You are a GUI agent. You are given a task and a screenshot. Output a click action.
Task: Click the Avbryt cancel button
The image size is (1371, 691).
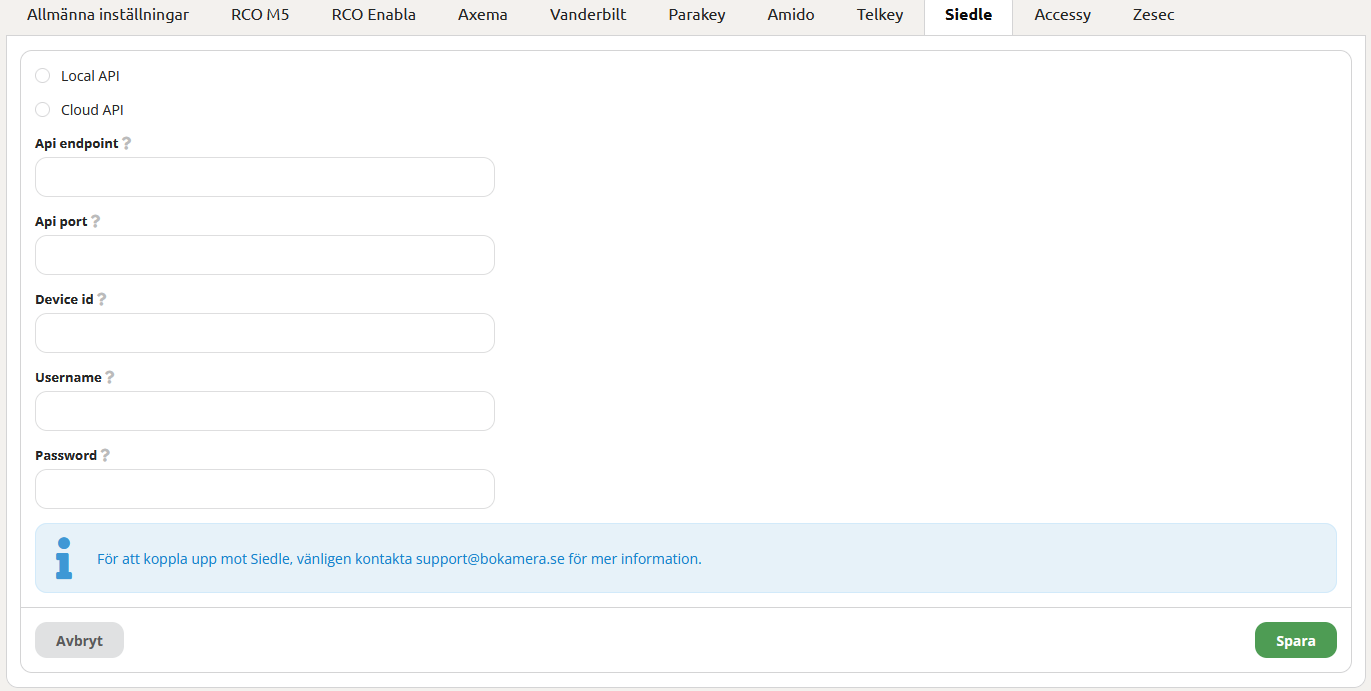(79, 640)
